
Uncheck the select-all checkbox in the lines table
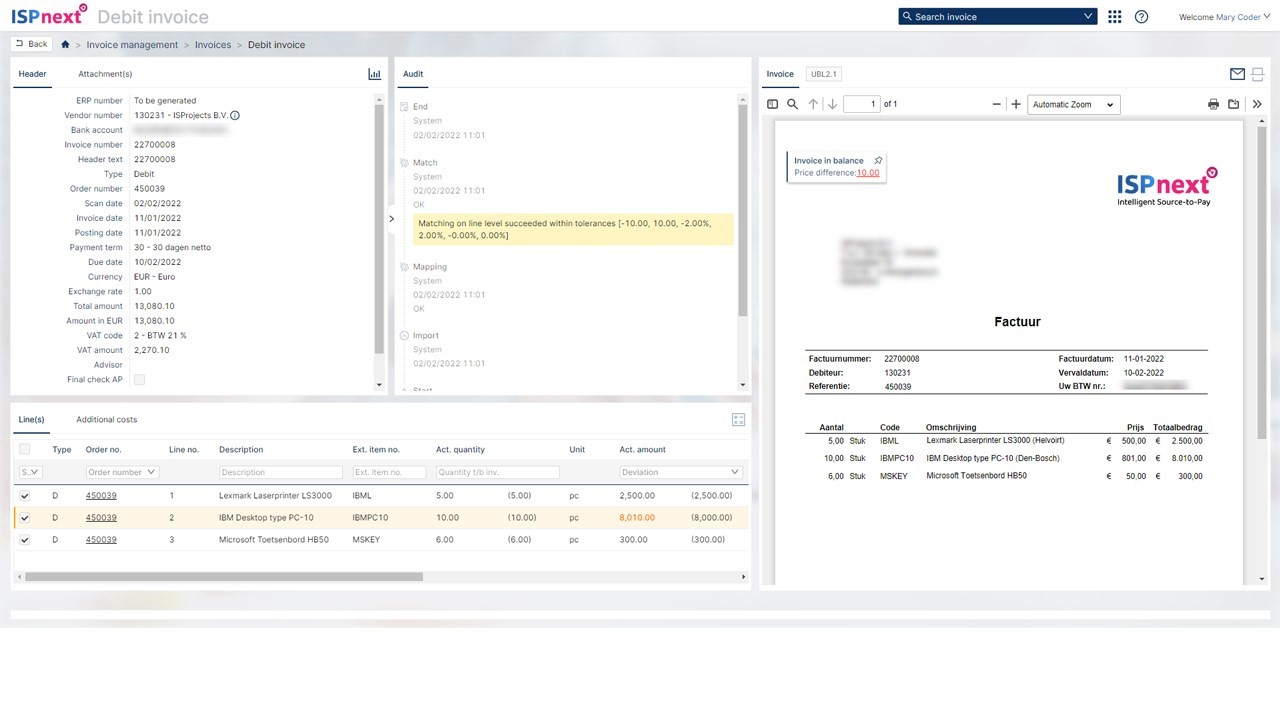tap(25, 449)
